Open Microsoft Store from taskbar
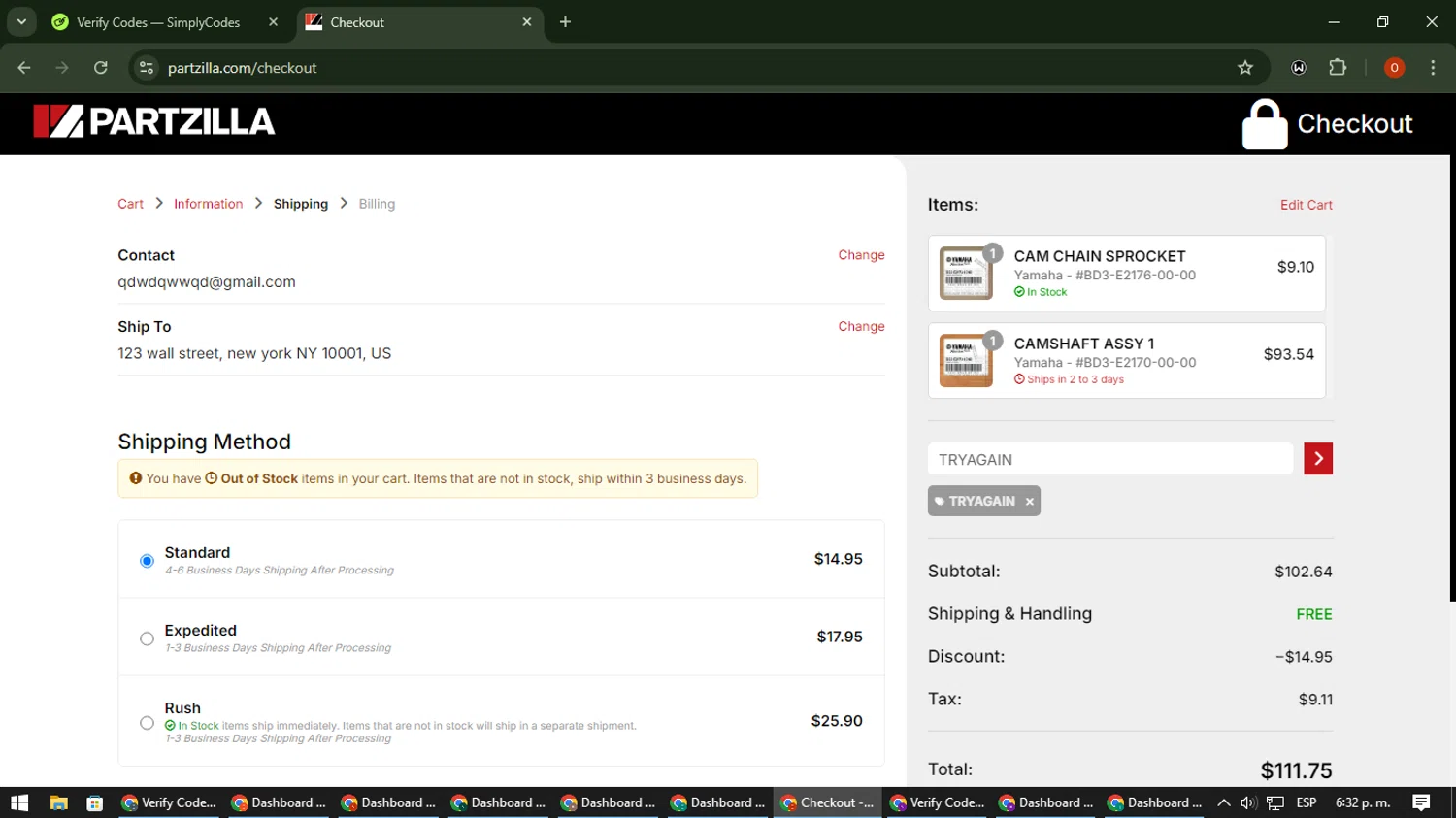Viewport: 1456px width, 818px height. pyautogui.click(x=94, y=802)
